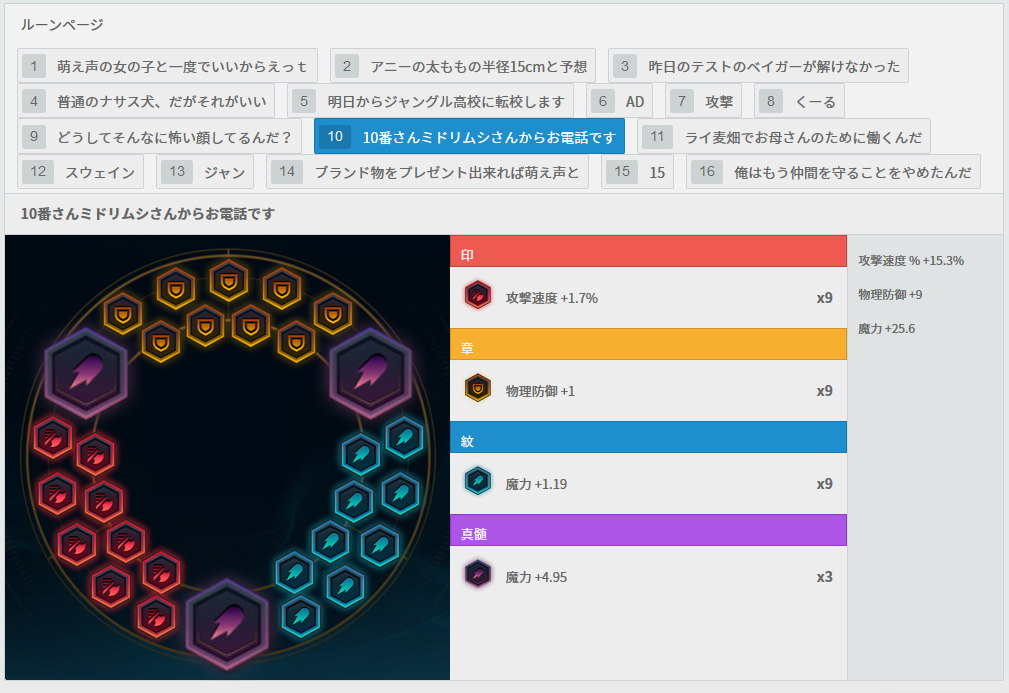Switch to rune page 7 攻撃
1009x693 pixels.
[x=703, y=101]
